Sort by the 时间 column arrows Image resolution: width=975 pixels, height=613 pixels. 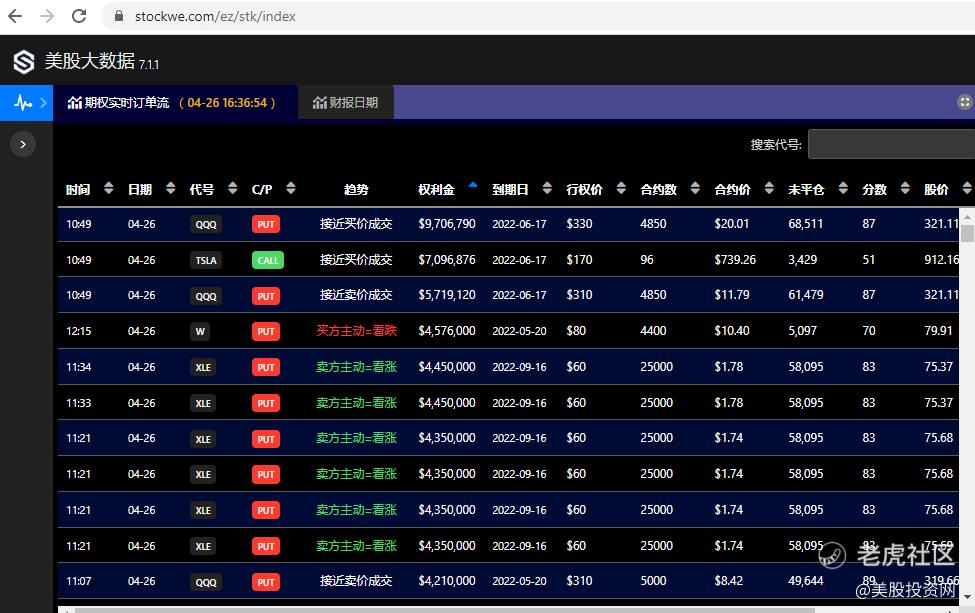(x=109, y=188)
